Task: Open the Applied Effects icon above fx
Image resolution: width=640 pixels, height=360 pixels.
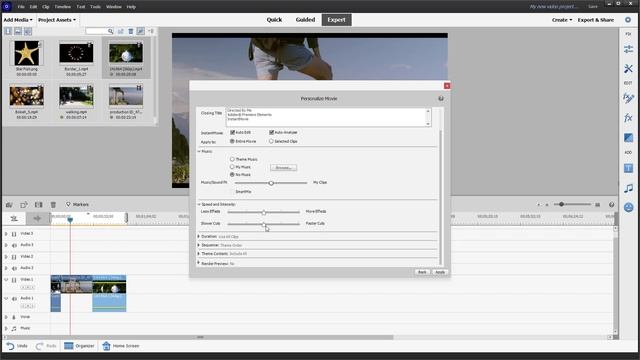Action: [628, 98]
